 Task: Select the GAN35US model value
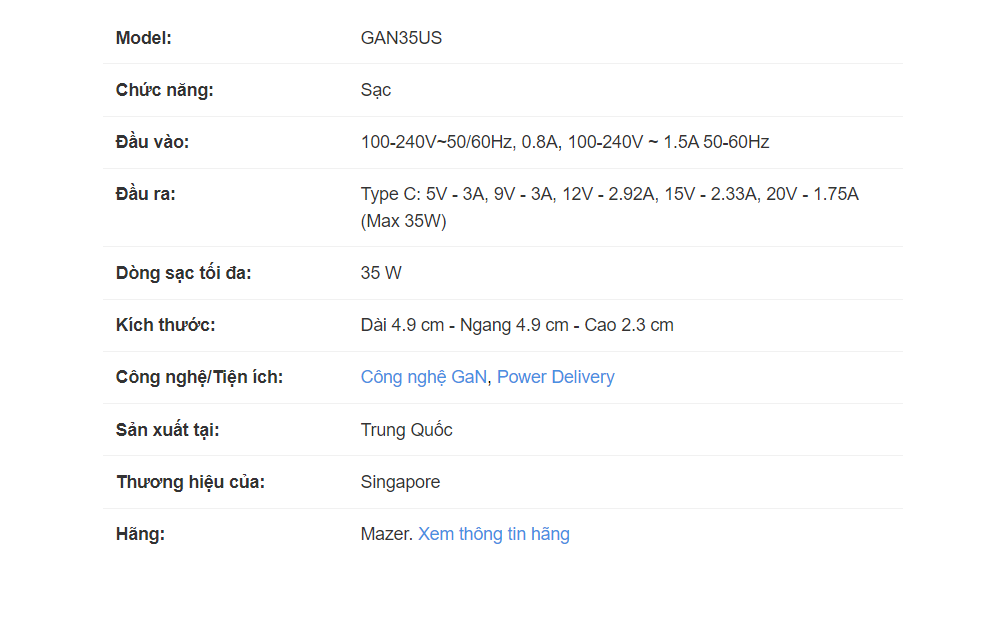pyautogui.click(x=401, y=38)
